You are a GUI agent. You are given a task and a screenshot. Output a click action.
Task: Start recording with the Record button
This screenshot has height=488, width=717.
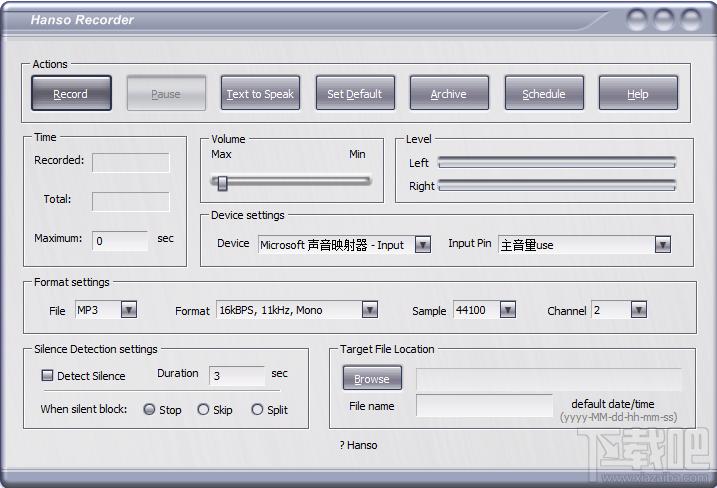click(71, 93)
